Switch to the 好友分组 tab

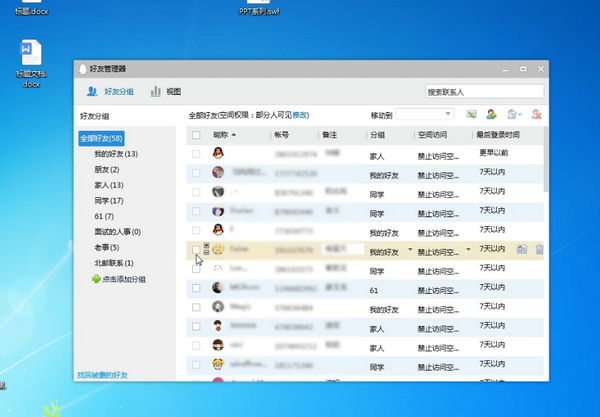110,91
